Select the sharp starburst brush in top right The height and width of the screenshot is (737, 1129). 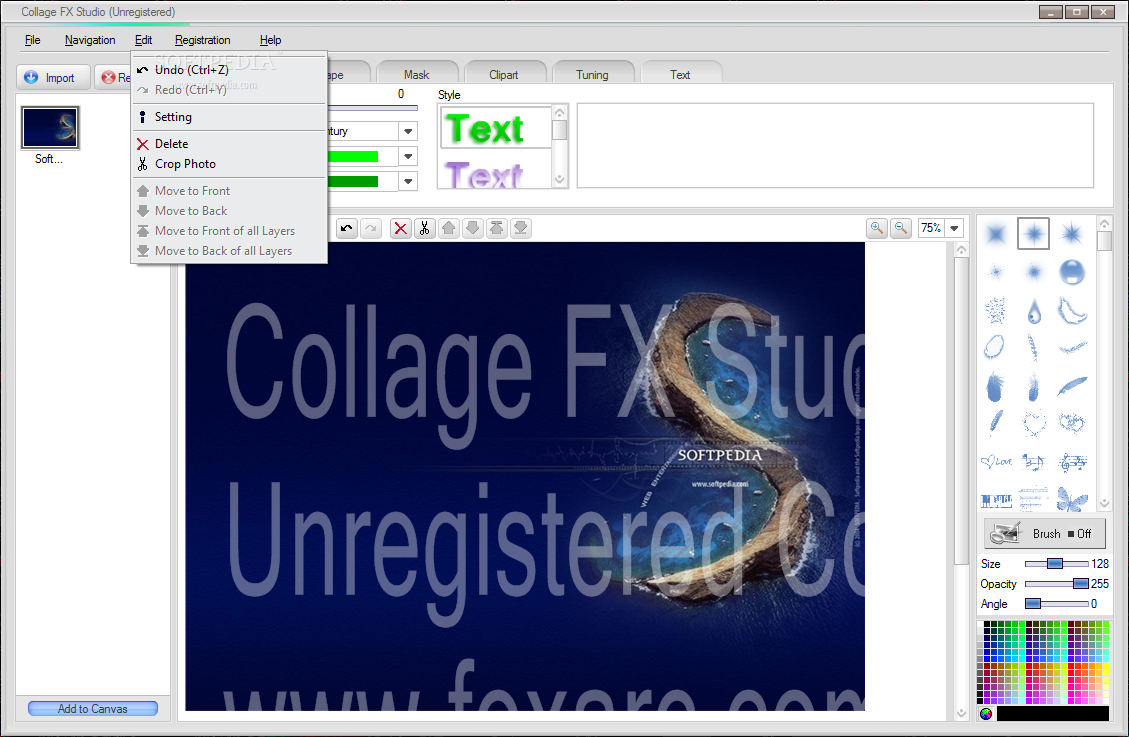(x=1071, y=233)
